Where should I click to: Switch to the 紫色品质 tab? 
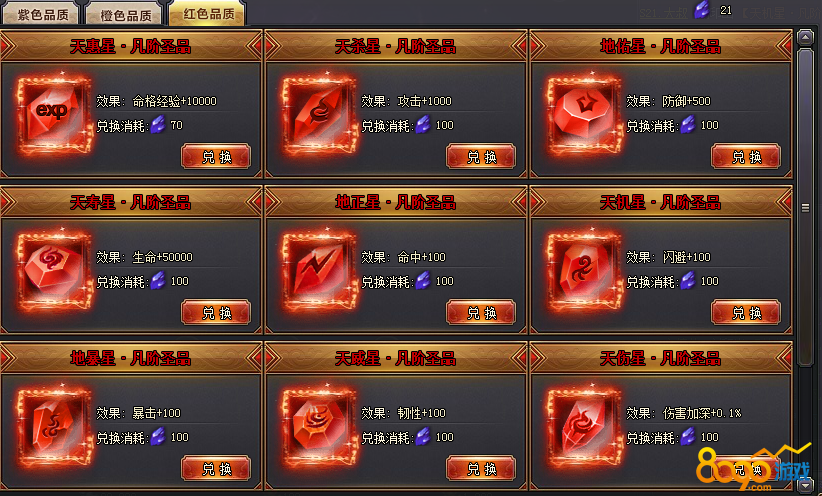click(x=42, y=15)
